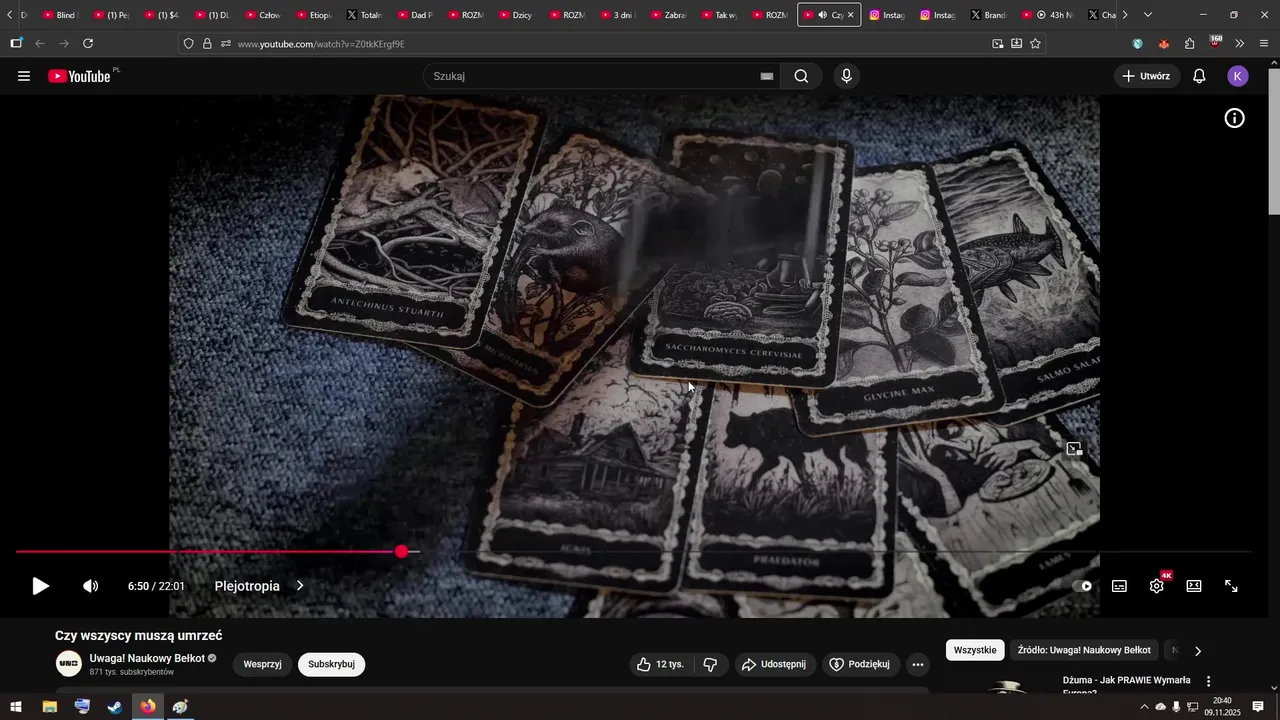Play the video
The height and width of the screenshot is (720, 1280).
coord(40,586)
